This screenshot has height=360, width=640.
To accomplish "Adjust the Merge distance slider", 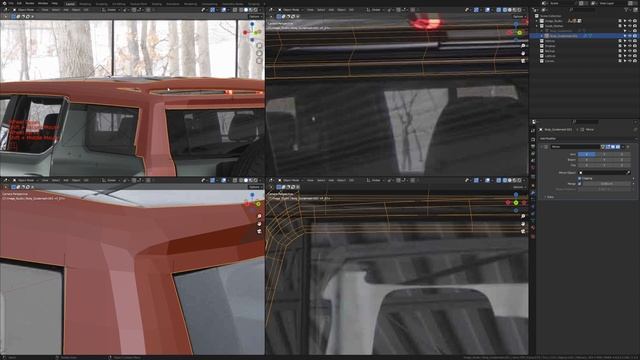I will coord(607,184).
